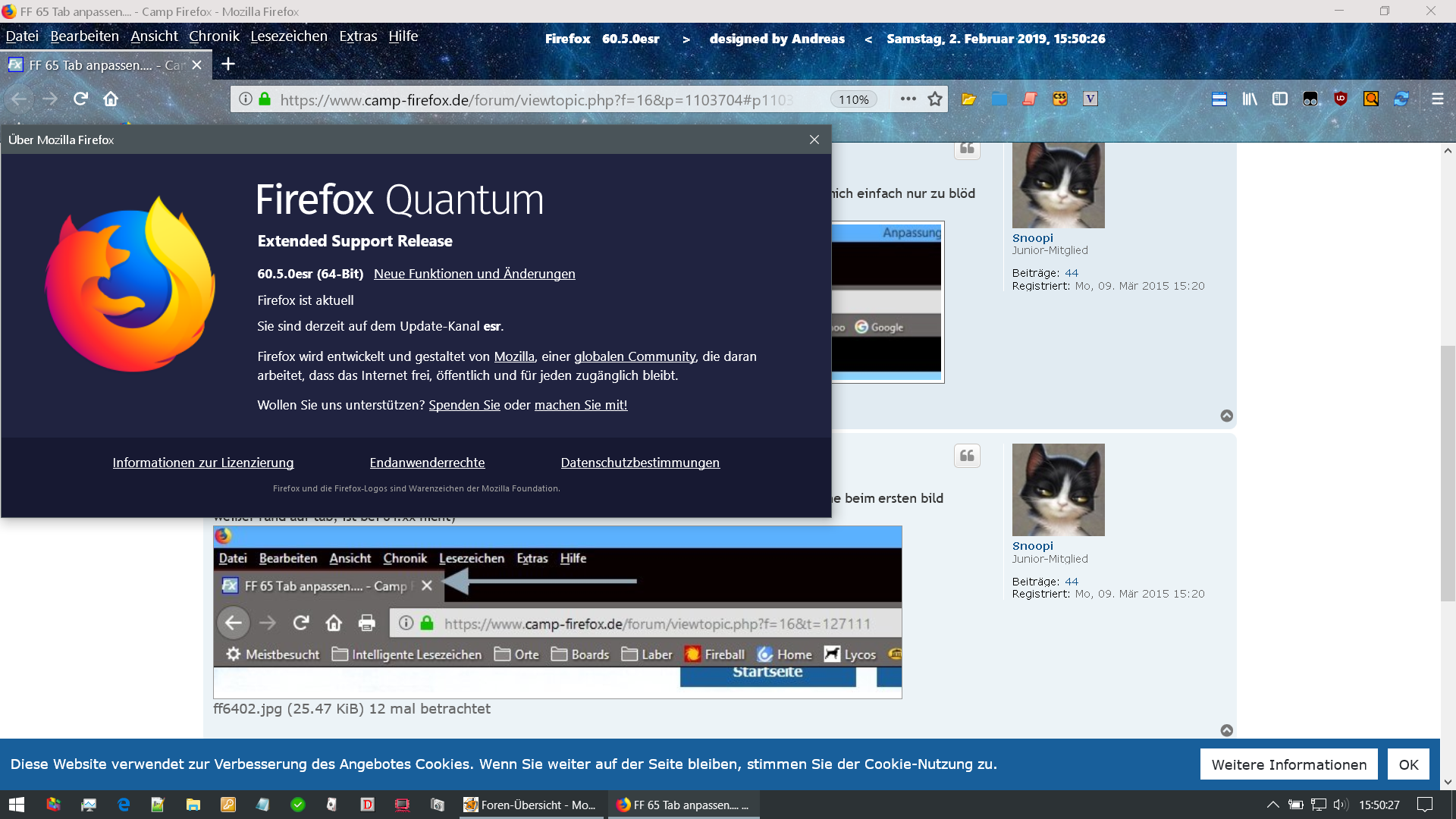Bookmark this page with the star icon
Viewport: 1456px width, 819px height.
pyautogui.click(x=935, y=99)
